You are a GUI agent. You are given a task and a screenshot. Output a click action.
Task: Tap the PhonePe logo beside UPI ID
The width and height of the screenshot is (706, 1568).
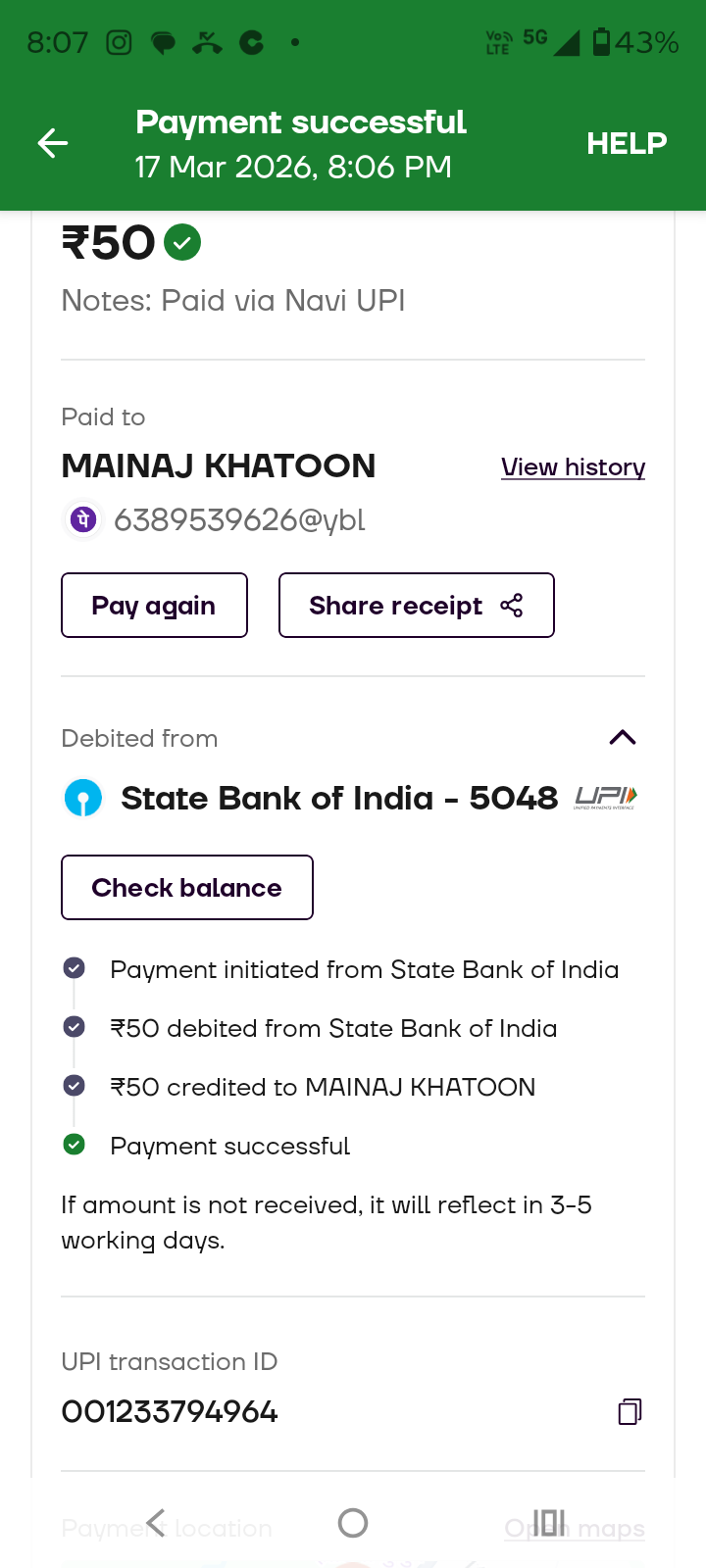pyautogui.click(x=83, y=519)
